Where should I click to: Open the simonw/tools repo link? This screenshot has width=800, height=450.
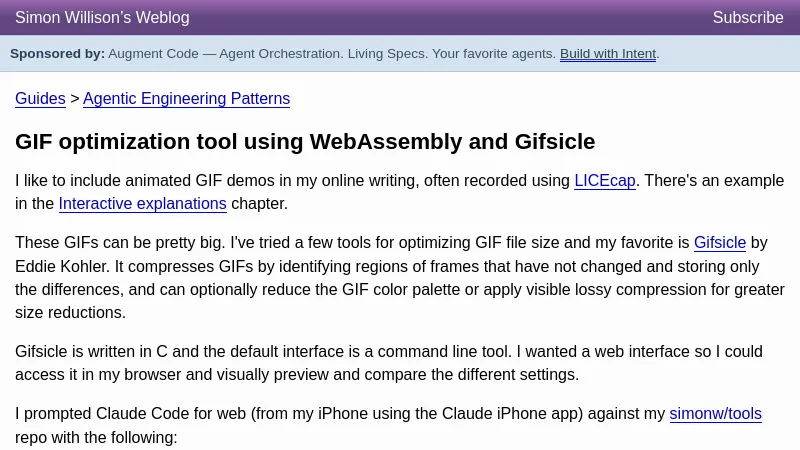click(x=715, y=414)
